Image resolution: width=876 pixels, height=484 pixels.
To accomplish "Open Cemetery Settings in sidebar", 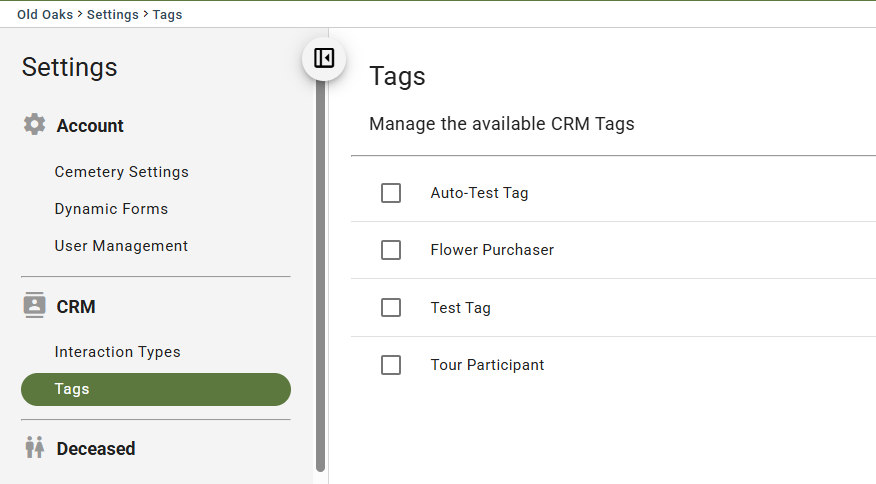I will coord(122,172).
